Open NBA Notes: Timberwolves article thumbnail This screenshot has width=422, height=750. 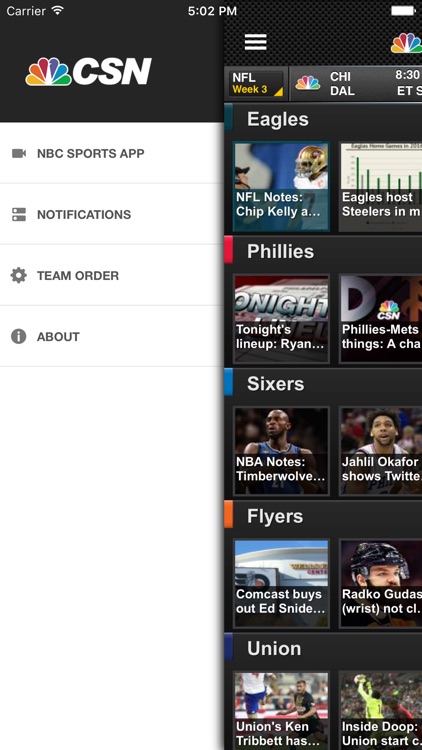point(281,451)
